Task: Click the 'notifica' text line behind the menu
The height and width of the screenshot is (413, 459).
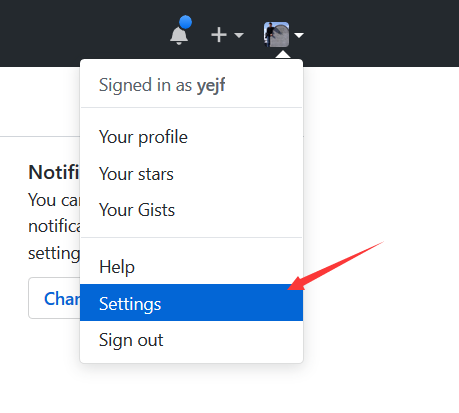Action: coord(54,226)
